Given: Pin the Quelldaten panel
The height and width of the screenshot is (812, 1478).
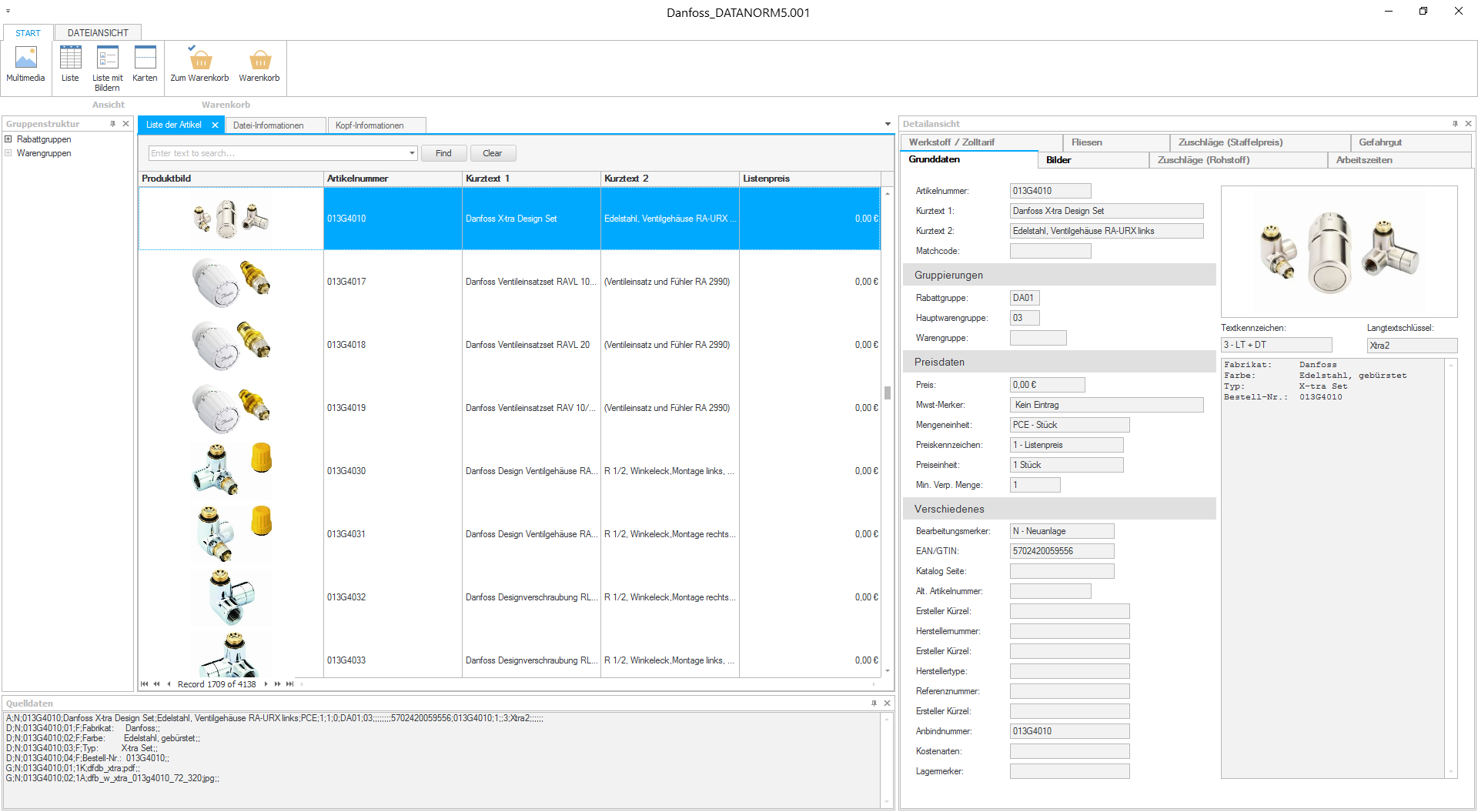Looking at the screenshot, I should 874,703.
